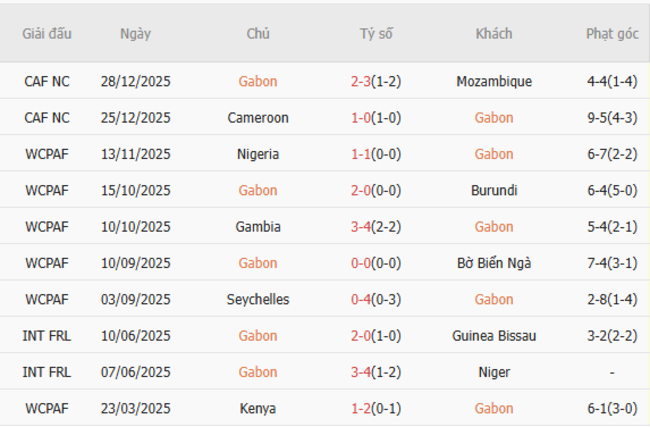The width and height of the screenshot is (650, 427).
Task: Open the 3-4 score of Gambia match
Action: pos(361,227)
